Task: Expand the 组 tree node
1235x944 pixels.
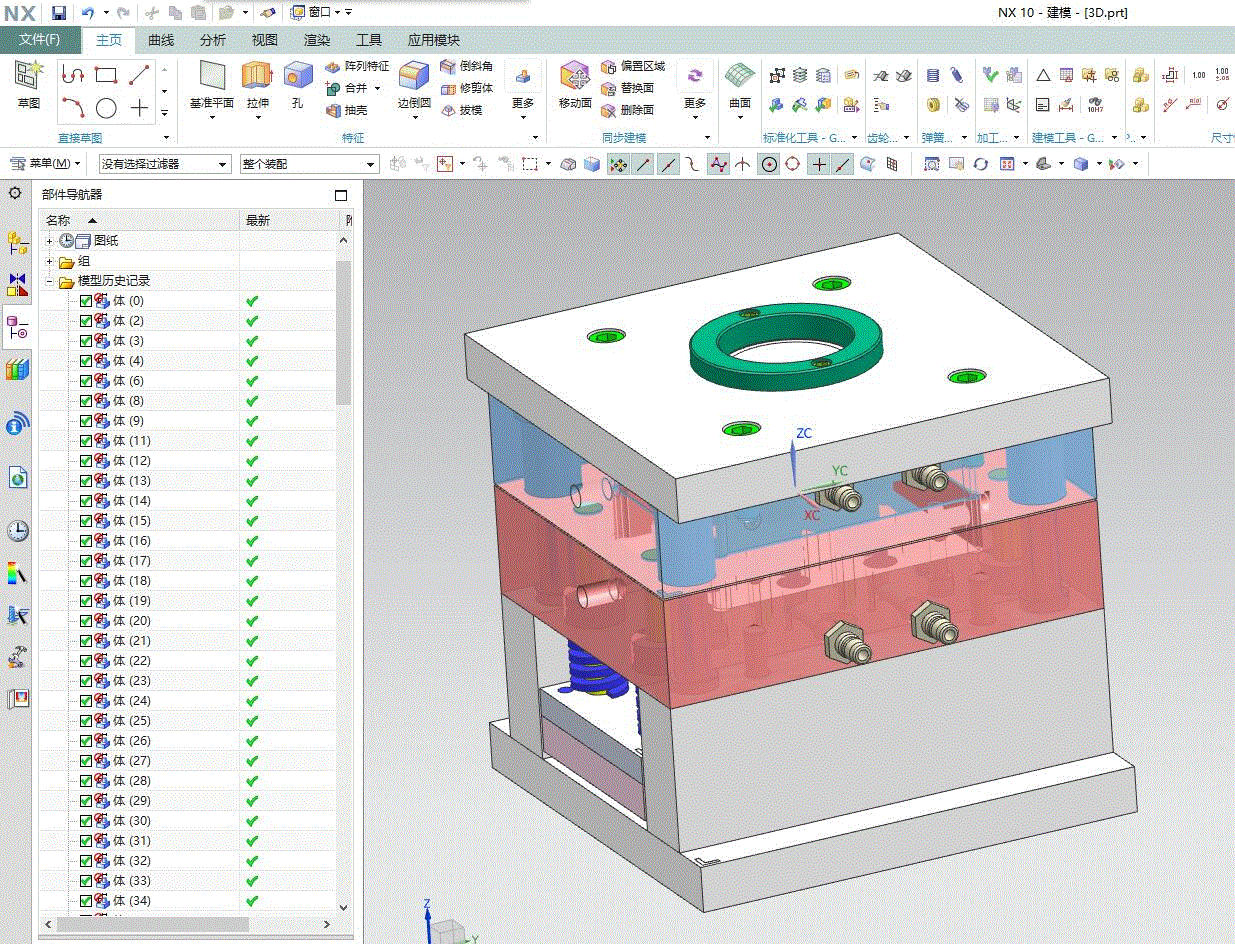Action: point(49,261)
